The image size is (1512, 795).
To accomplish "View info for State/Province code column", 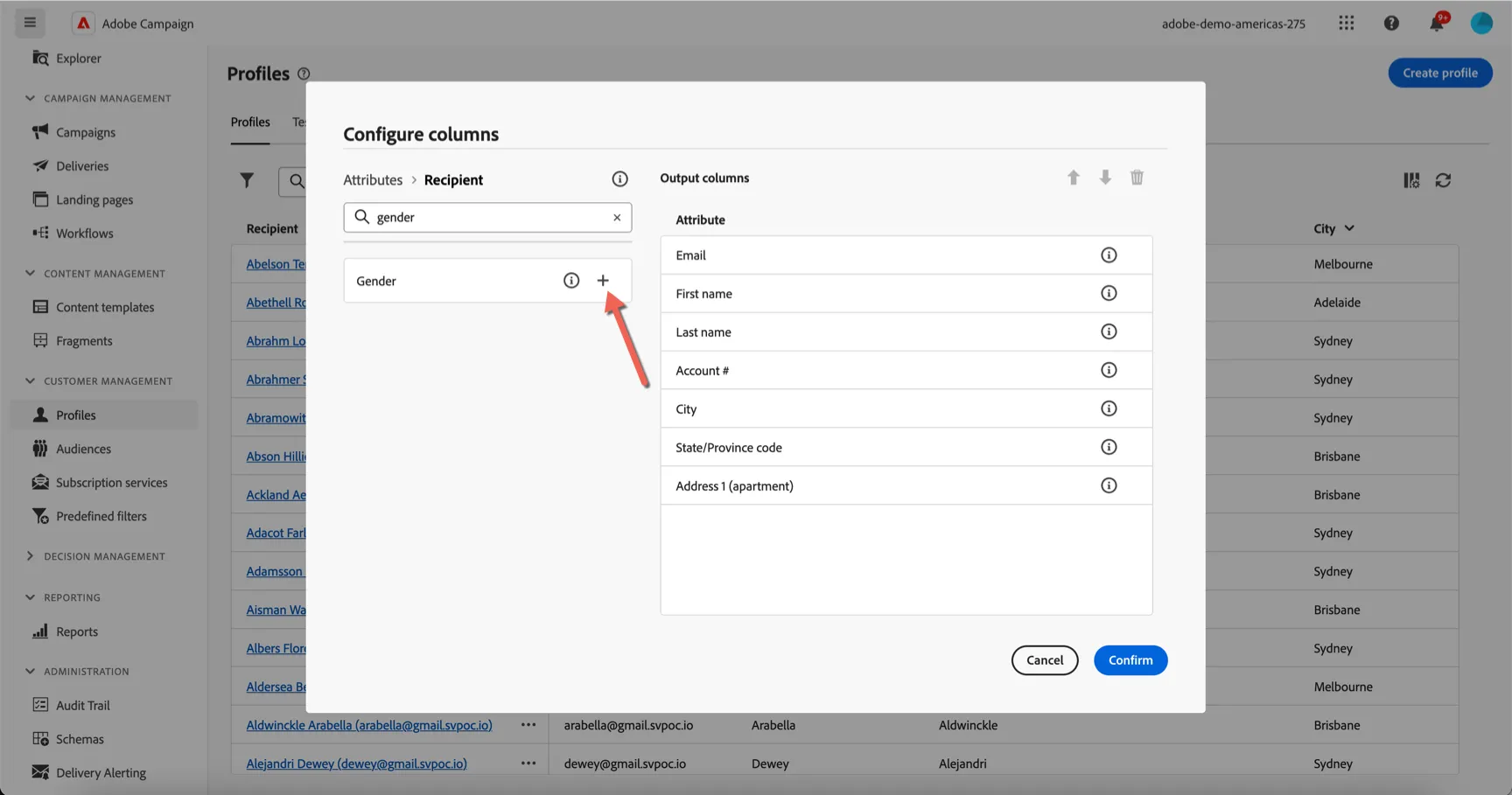I will pyautogui.click(x=1109, y=448).
